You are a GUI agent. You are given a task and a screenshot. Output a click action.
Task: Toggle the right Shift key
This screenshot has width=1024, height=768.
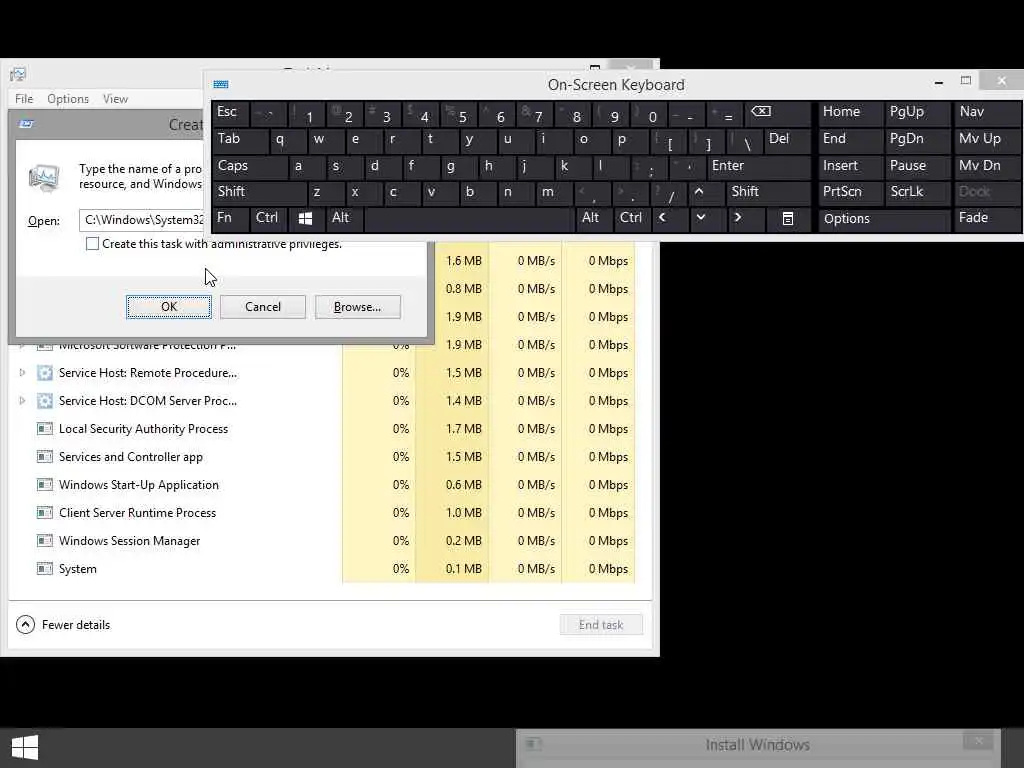coord(768,192)
